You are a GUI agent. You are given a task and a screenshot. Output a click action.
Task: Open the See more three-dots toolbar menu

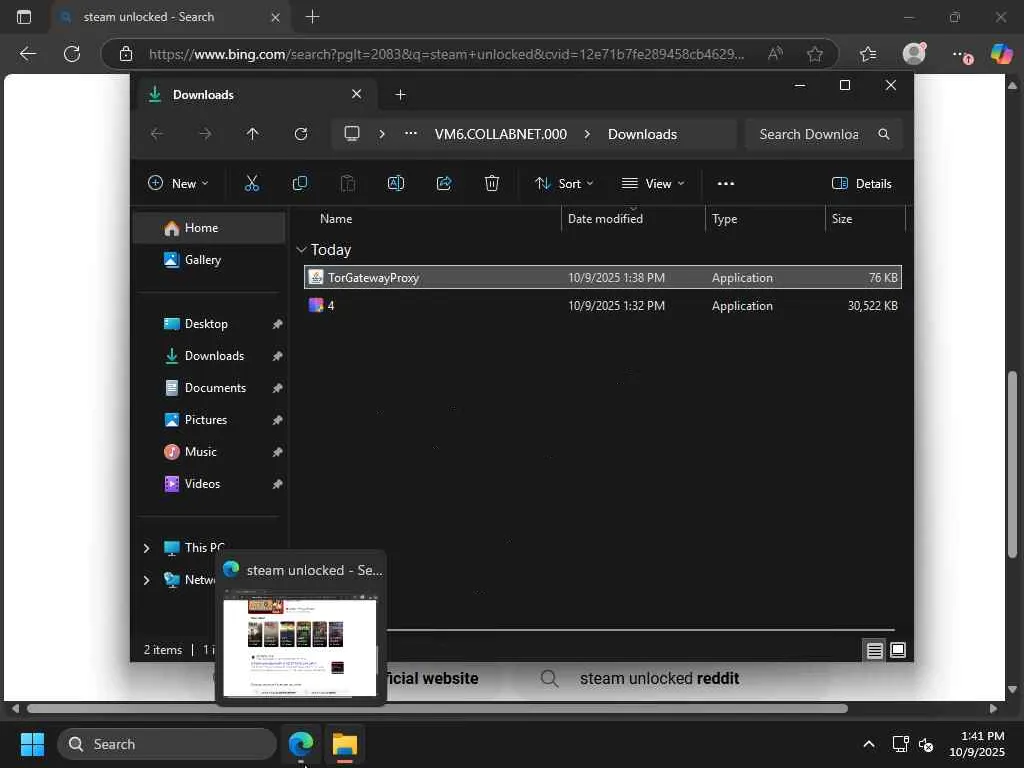click(x=726, y=184)
